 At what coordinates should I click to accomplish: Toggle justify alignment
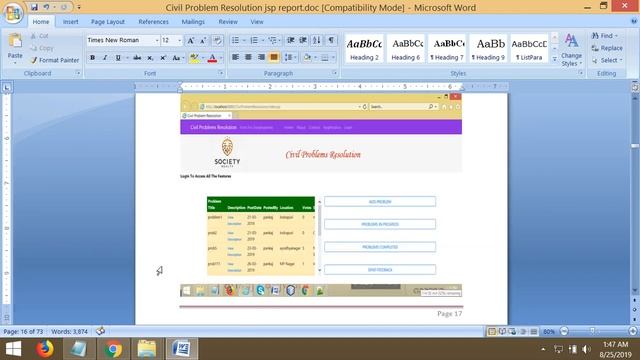pos(274,58)
